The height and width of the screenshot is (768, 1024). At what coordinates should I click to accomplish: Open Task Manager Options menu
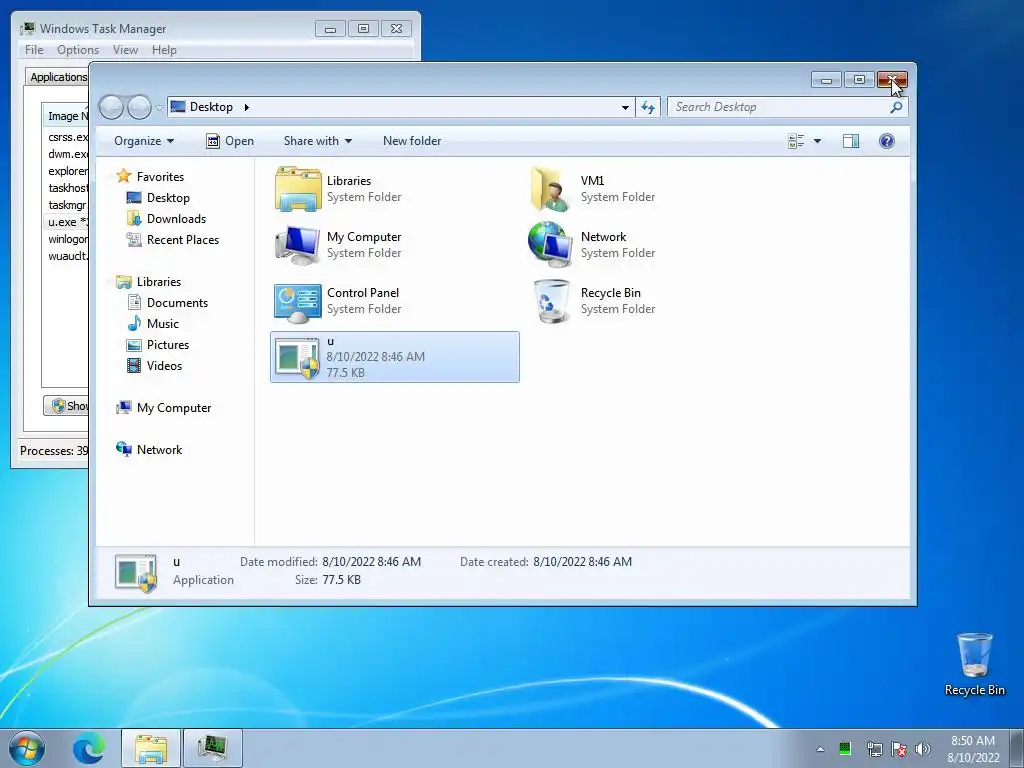pos(78,50)
